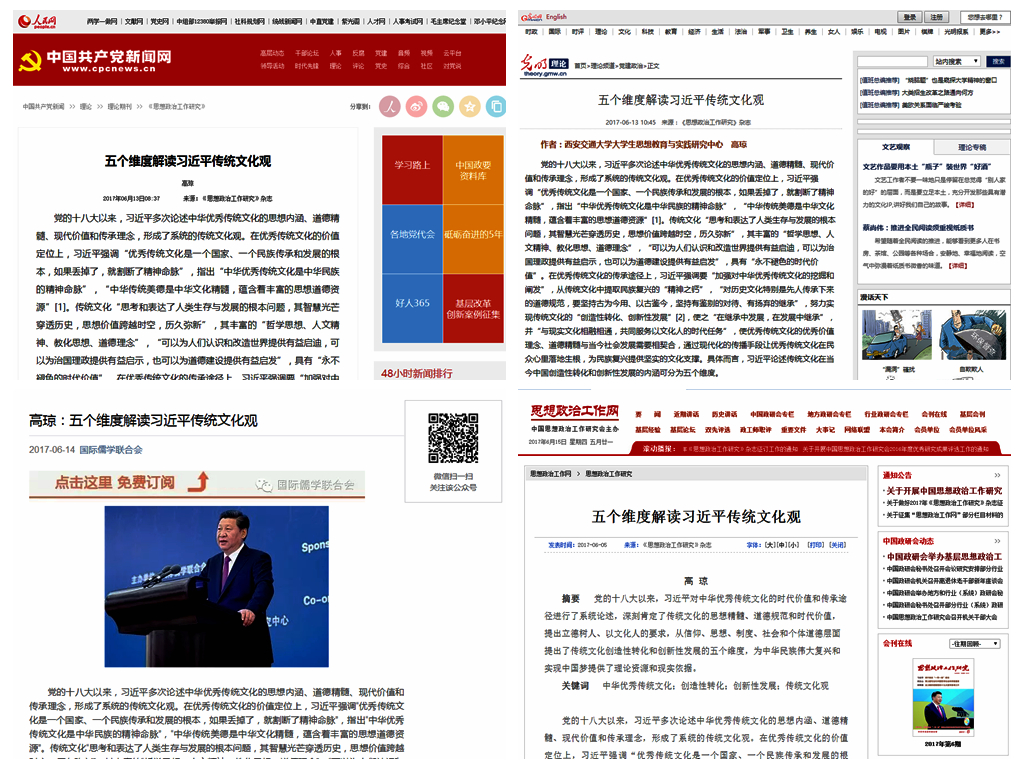Image resolution: width=1024 pixels, height=768 pixels.
Task: Open the 基层改革创新案例征集 red tile
Action: point(473,308)
